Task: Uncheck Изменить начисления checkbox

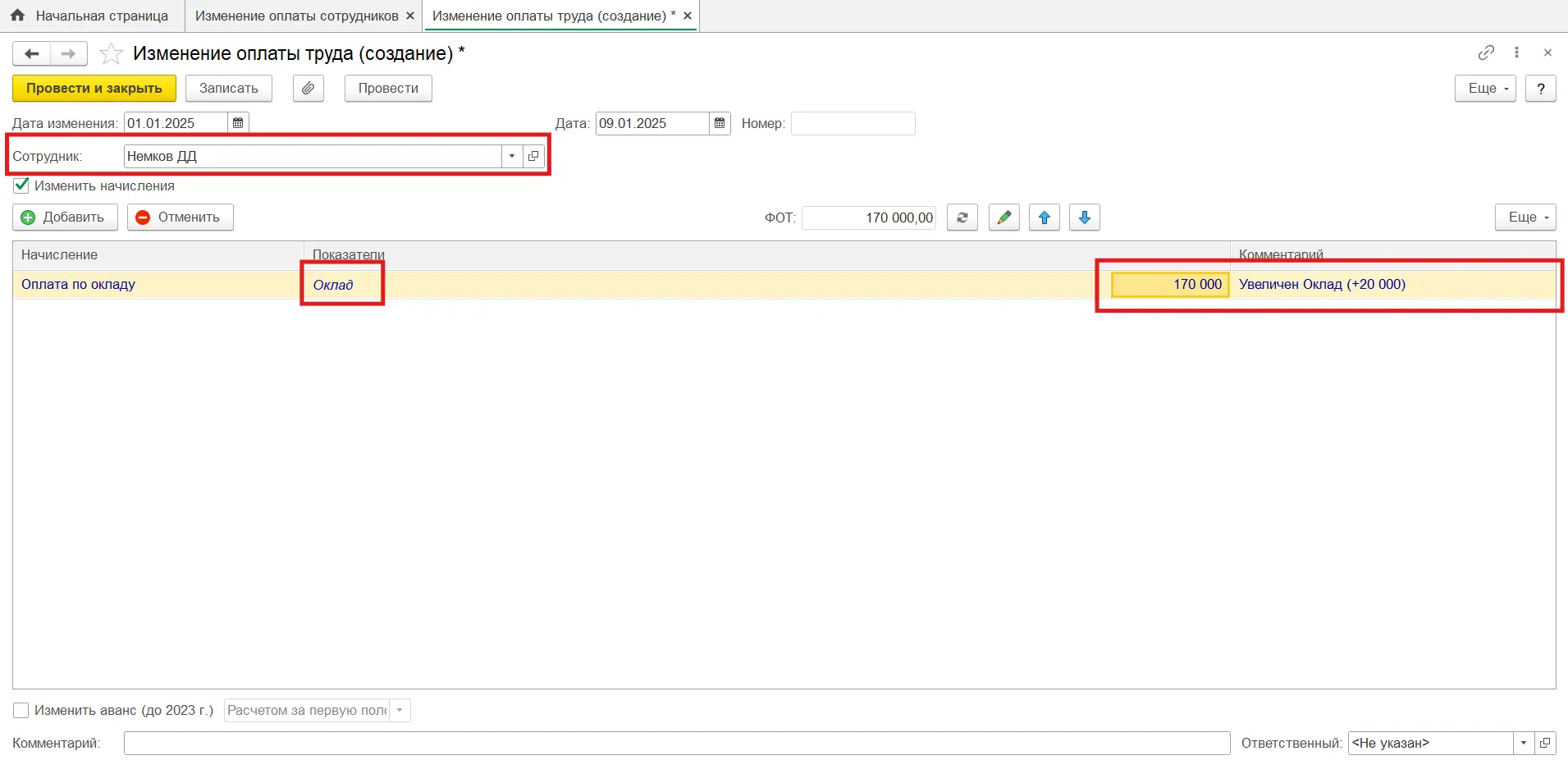Action: click(21, 185)
